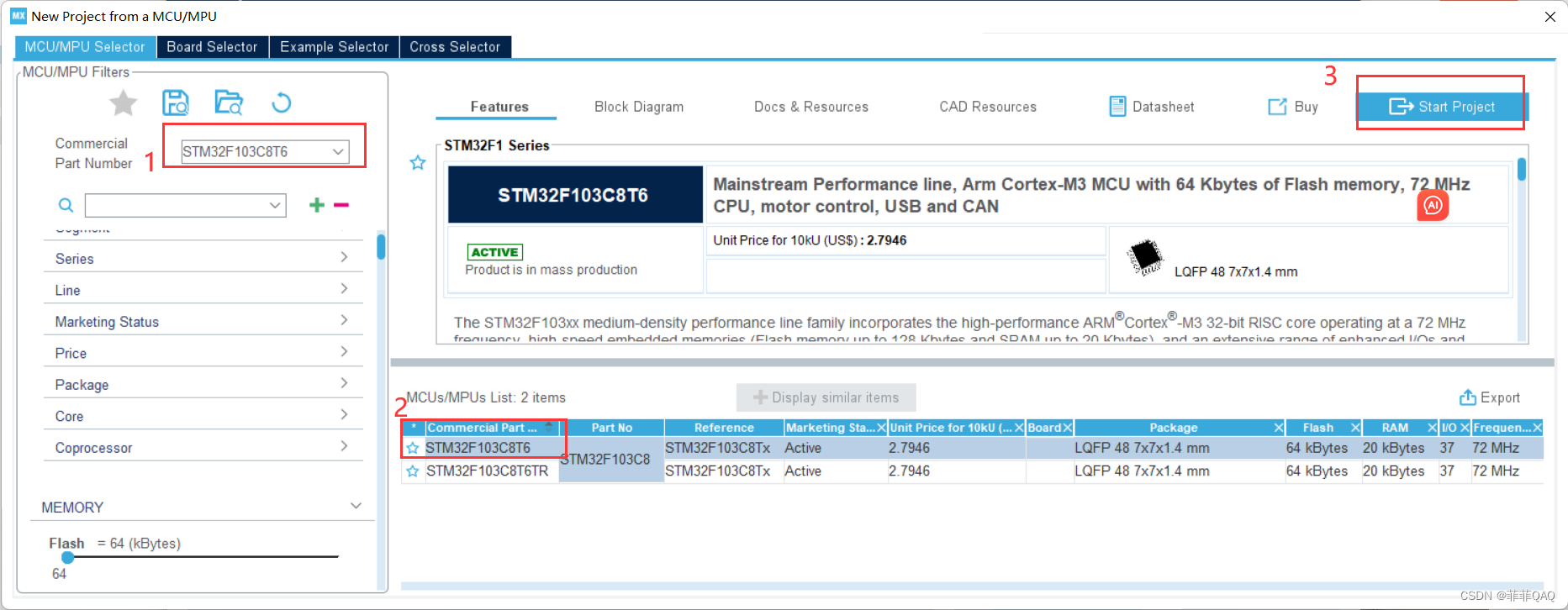
Task: Click the Buy external link icon
Action: point(1277,106)
